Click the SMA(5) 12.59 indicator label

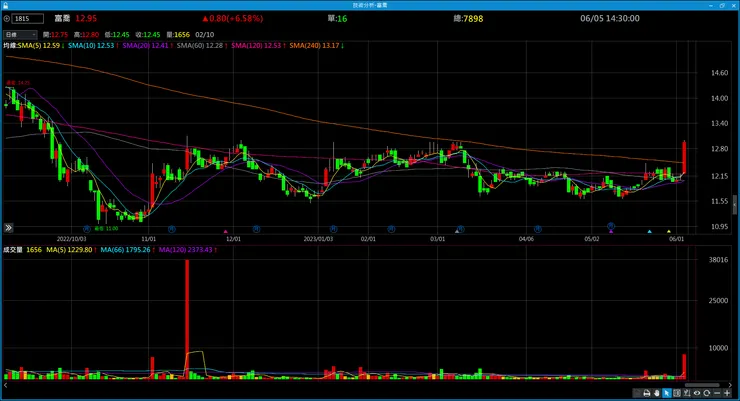point(41,46)
